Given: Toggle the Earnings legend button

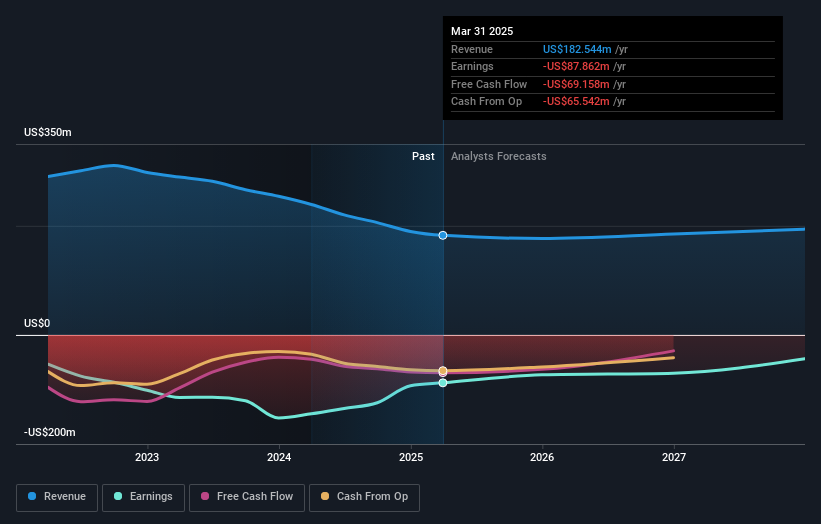Looking at the screenshot, I should click(x=143, y=497).
